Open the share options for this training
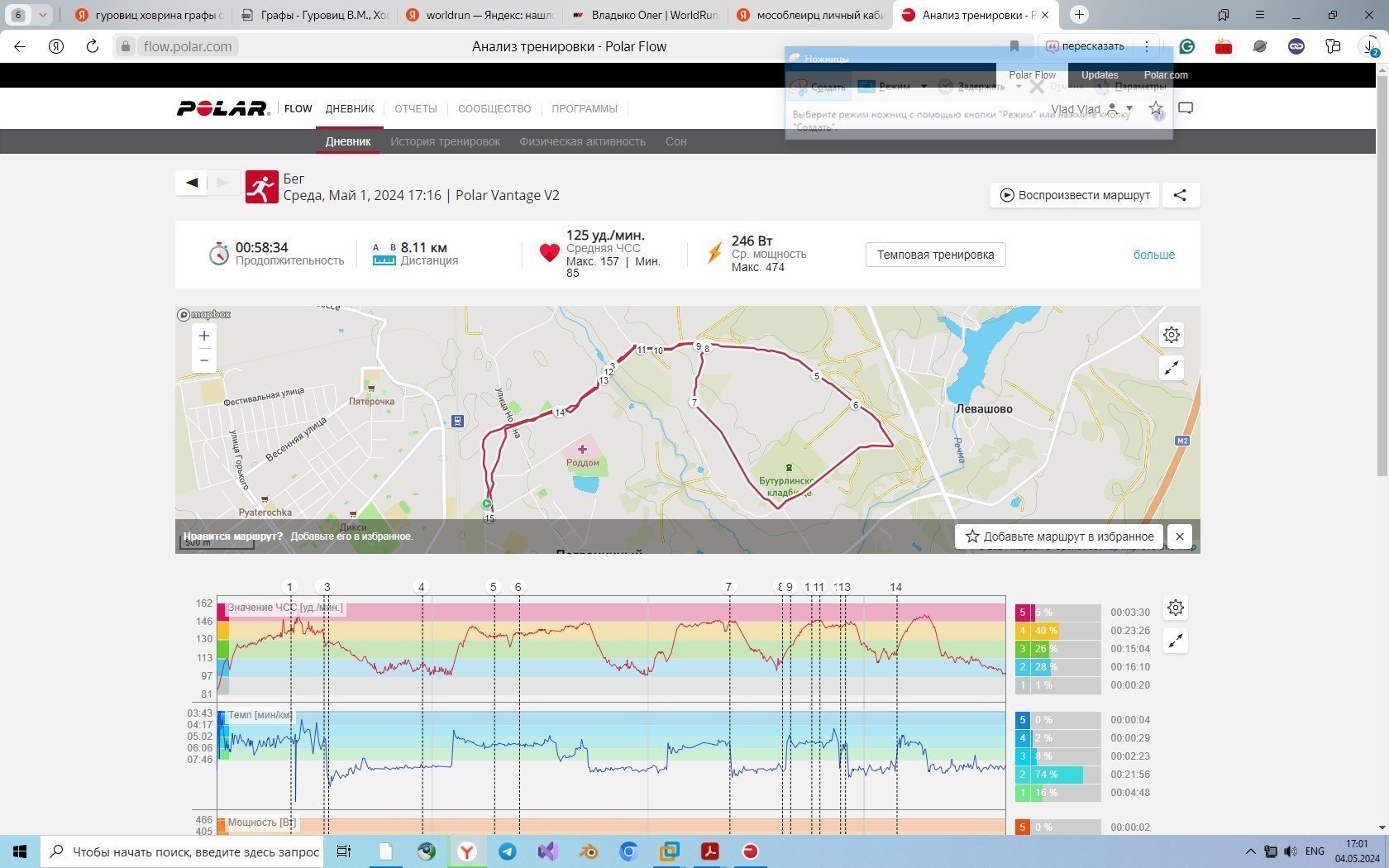Screen dimensions: 1389x868 (x=1181, y=195)
